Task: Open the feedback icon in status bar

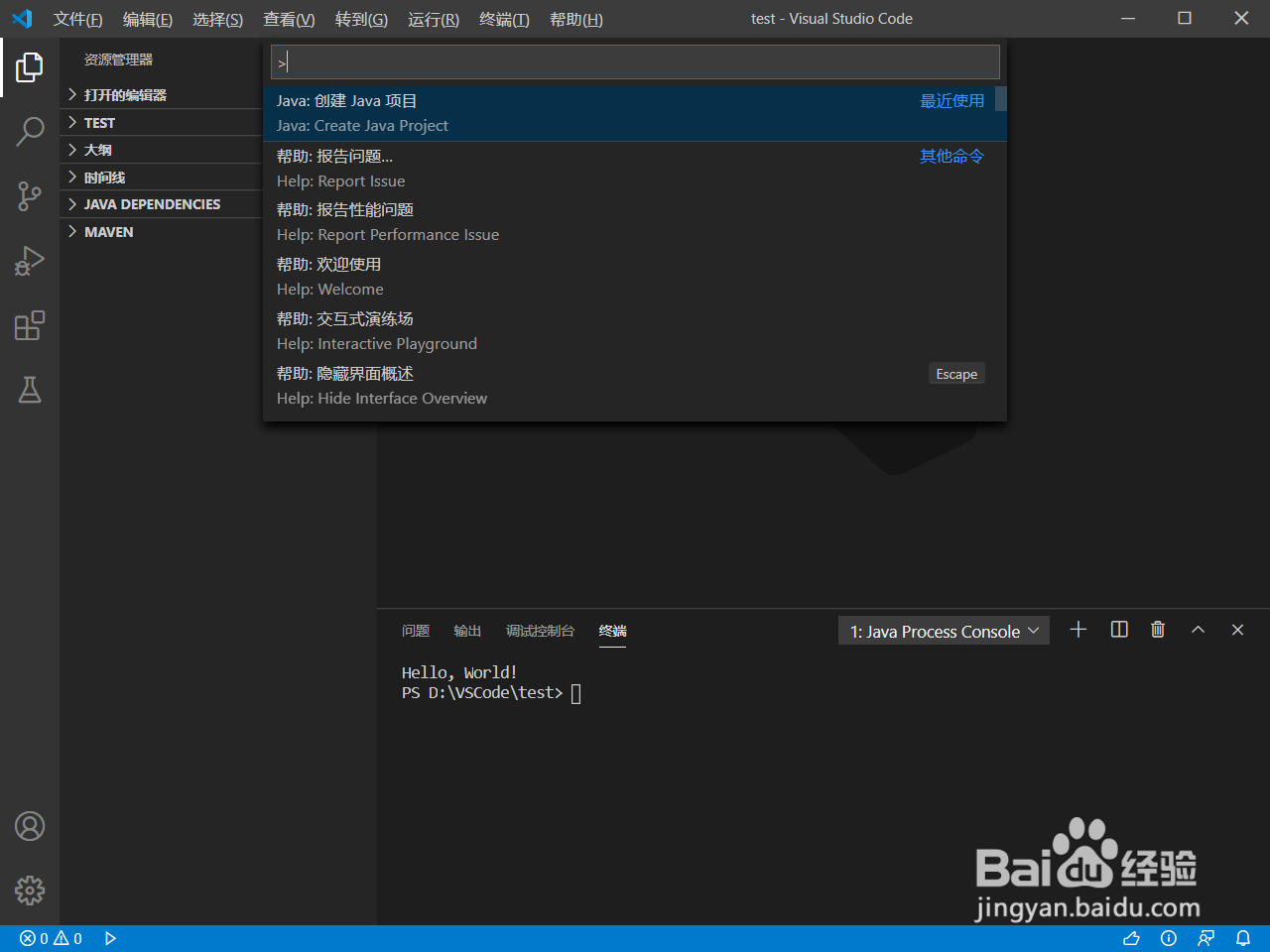Action: pos(1206,938)
